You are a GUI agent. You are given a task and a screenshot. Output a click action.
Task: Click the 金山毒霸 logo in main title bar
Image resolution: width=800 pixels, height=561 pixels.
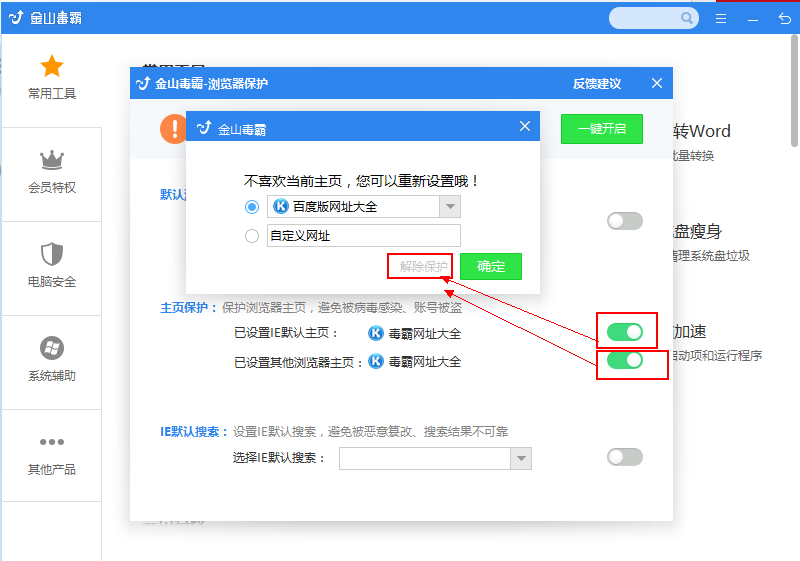[x=16, y=18]
